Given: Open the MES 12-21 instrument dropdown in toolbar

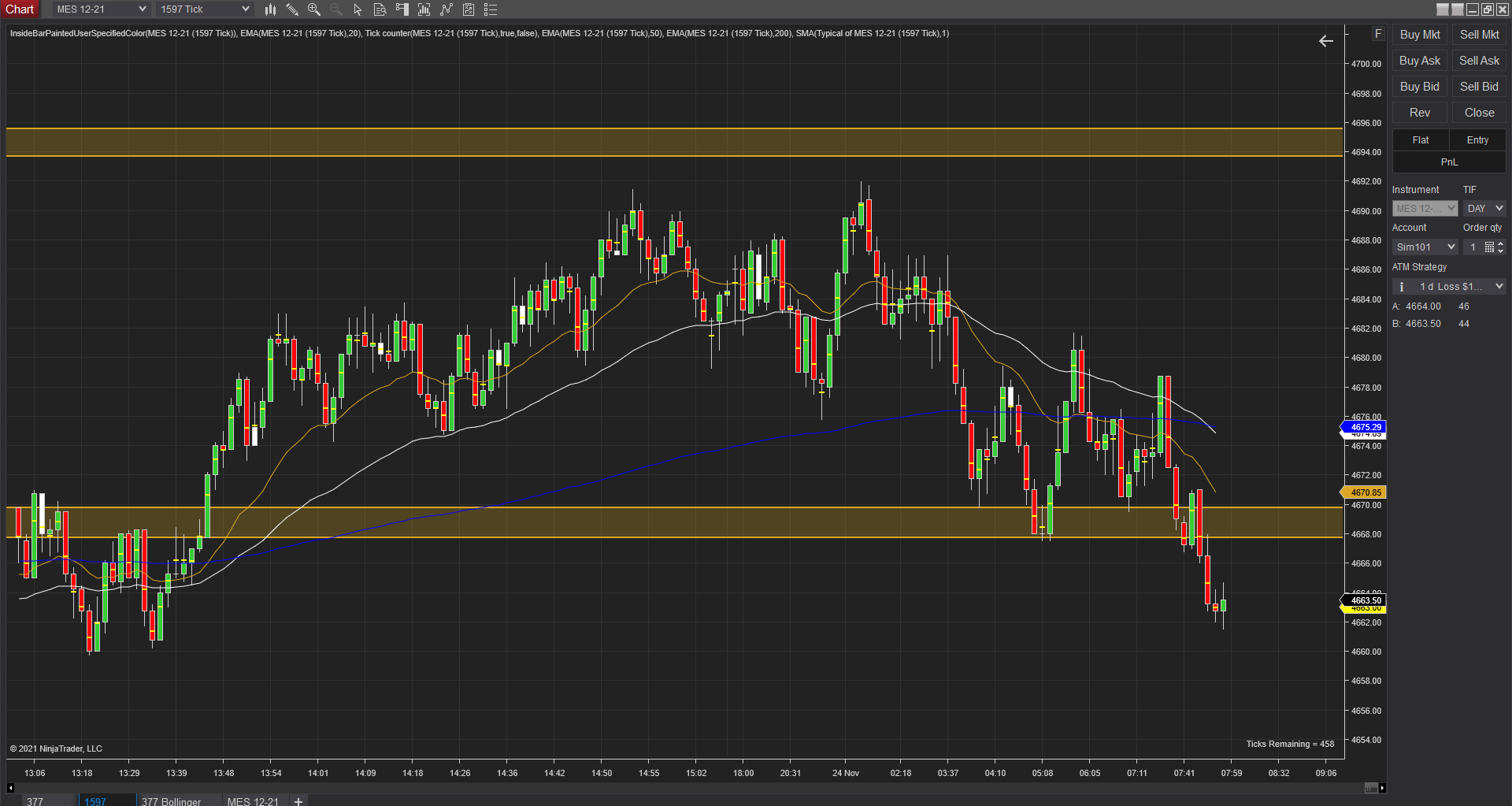Looking at the screenshot, I should (x=101, y=9).
